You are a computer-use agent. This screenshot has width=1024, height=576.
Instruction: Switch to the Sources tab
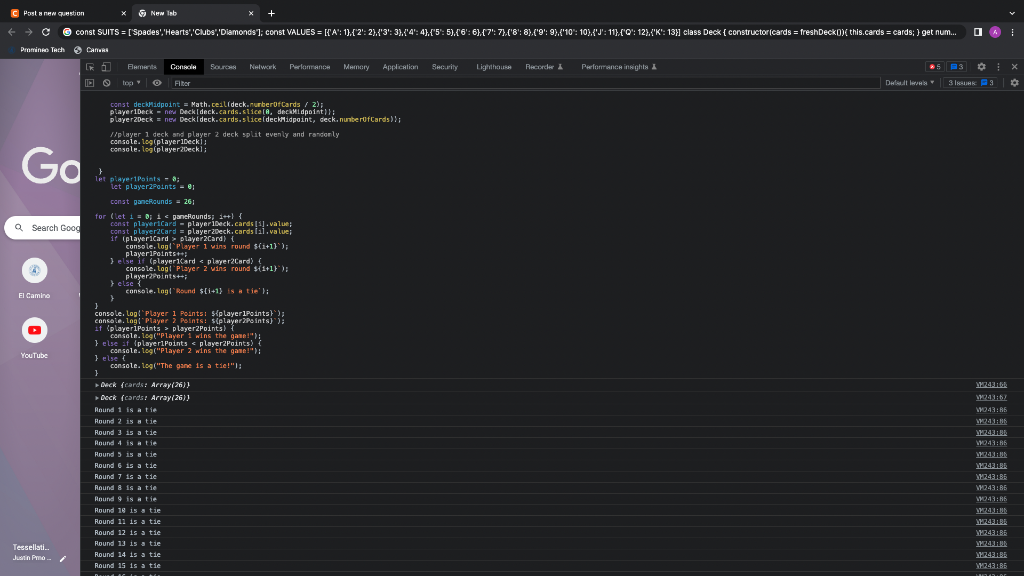pyautogui.click(x=223, y=67)
